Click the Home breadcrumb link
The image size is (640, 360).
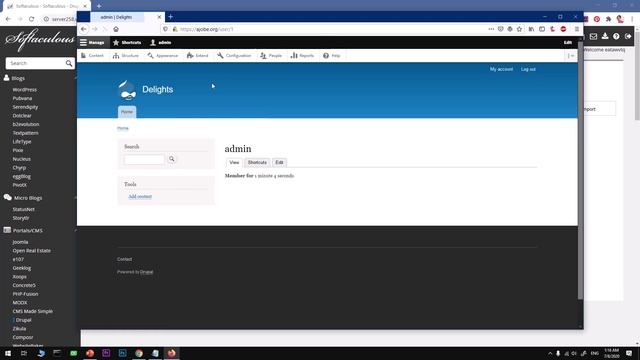[x=123, y=128]
